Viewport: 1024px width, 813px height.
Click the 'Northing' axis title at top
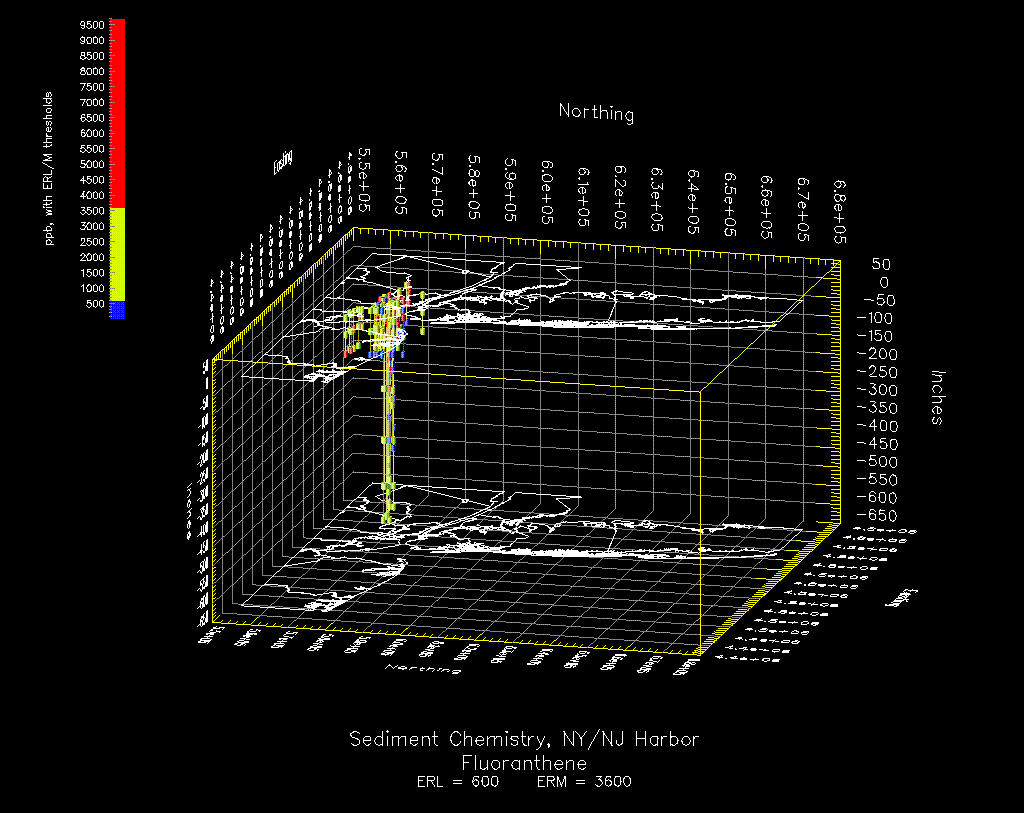[x=596, y=113]
